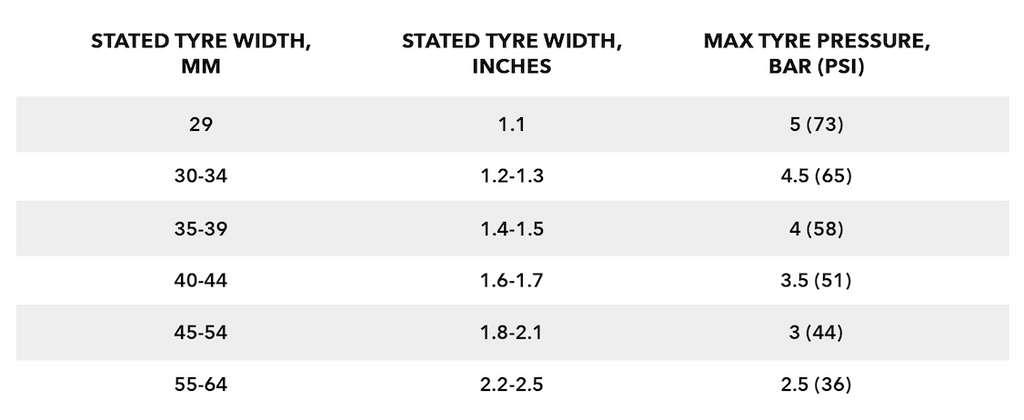Click the 29 mm width cell

(200, 125)
